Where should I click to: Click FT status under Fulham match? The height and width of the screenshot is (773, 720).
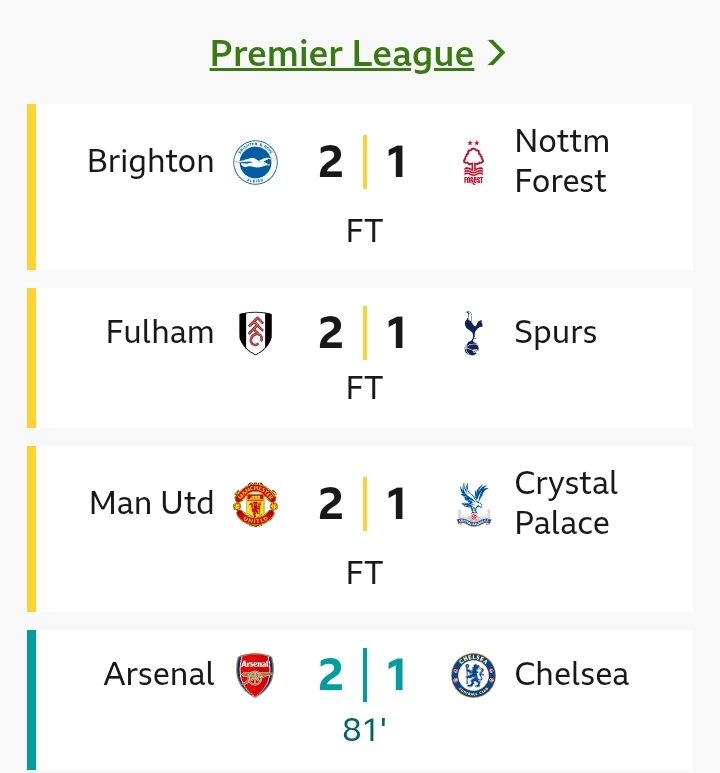click(x=364, y=388)
